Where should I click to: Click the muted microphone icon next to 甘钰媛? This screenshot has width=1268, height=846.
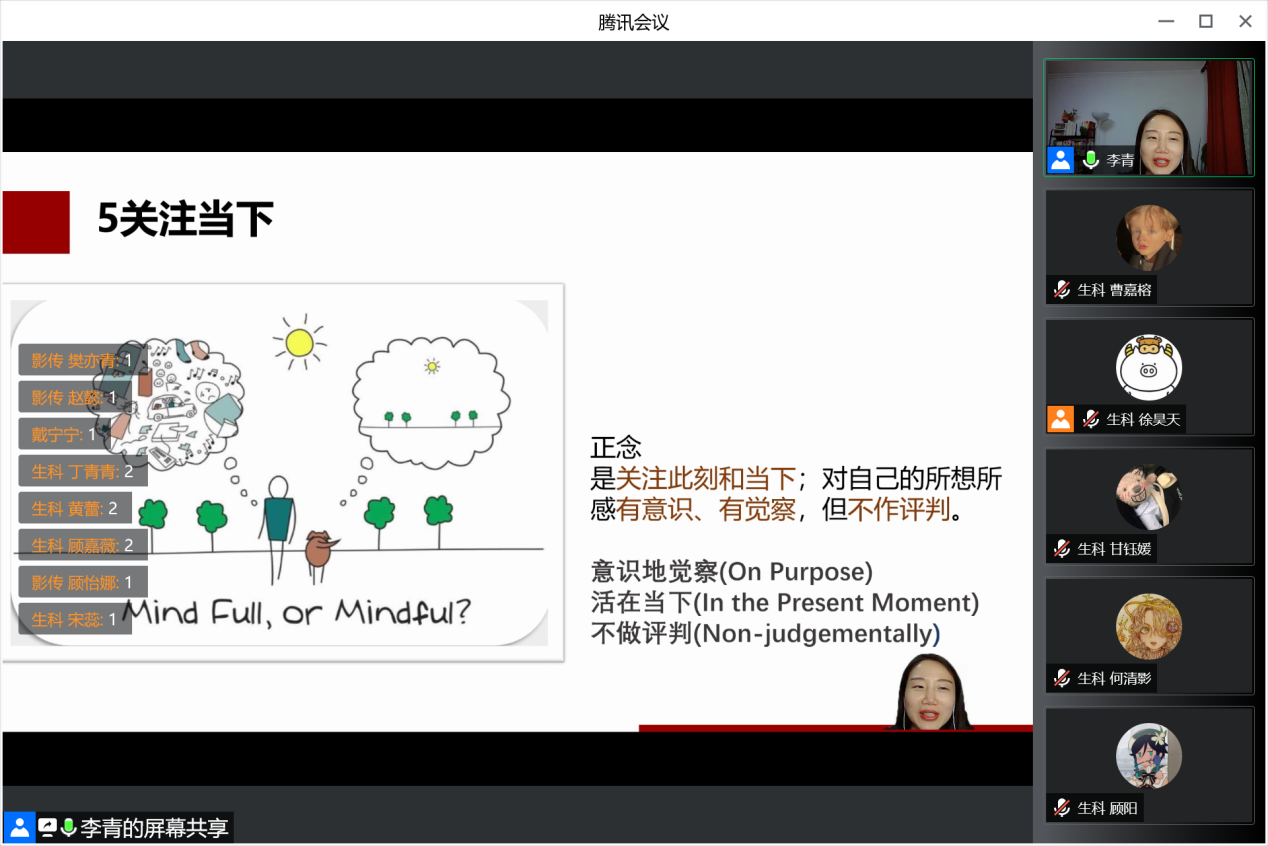pos(1062,549)
